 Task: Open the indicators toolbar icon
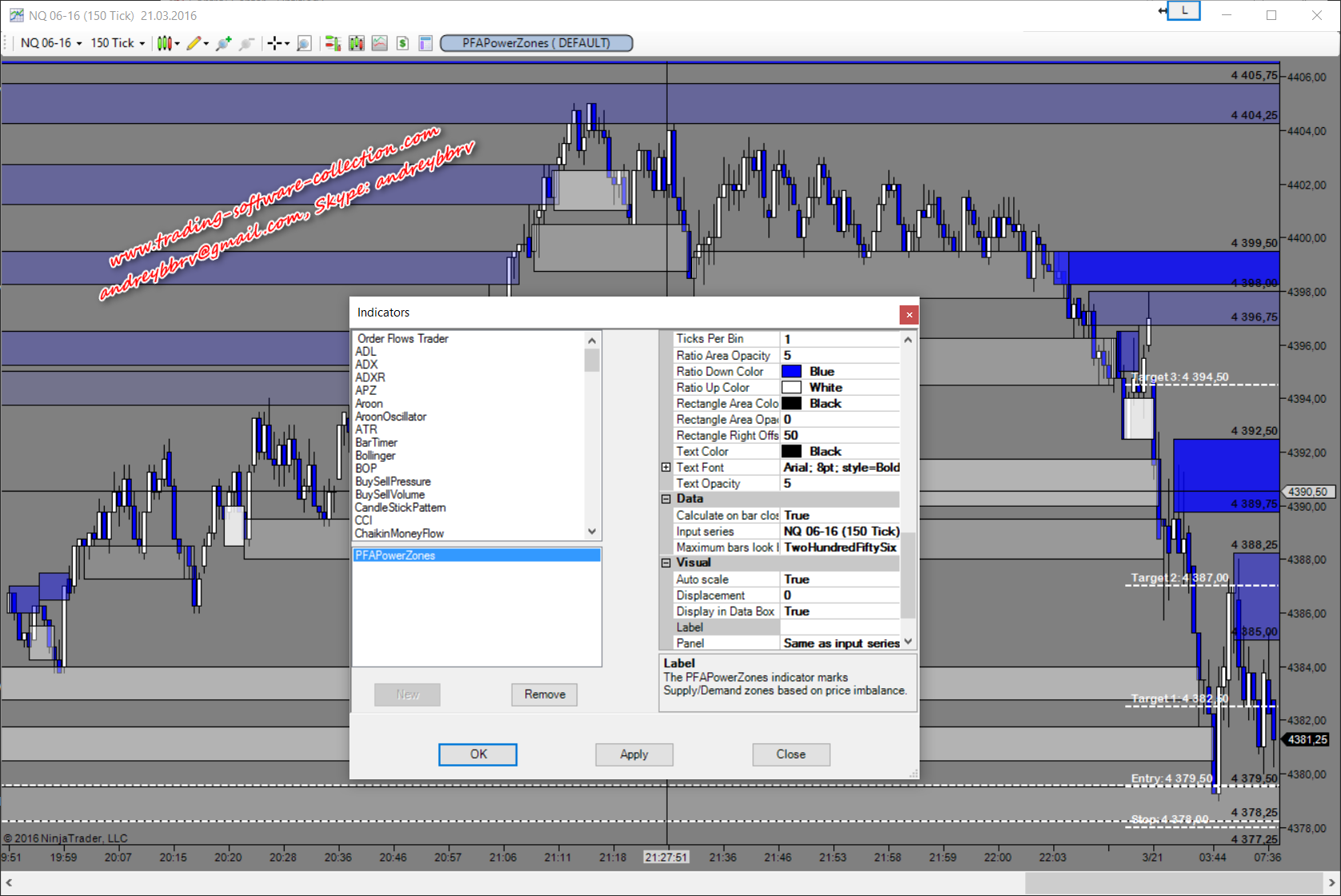(357, 43)
